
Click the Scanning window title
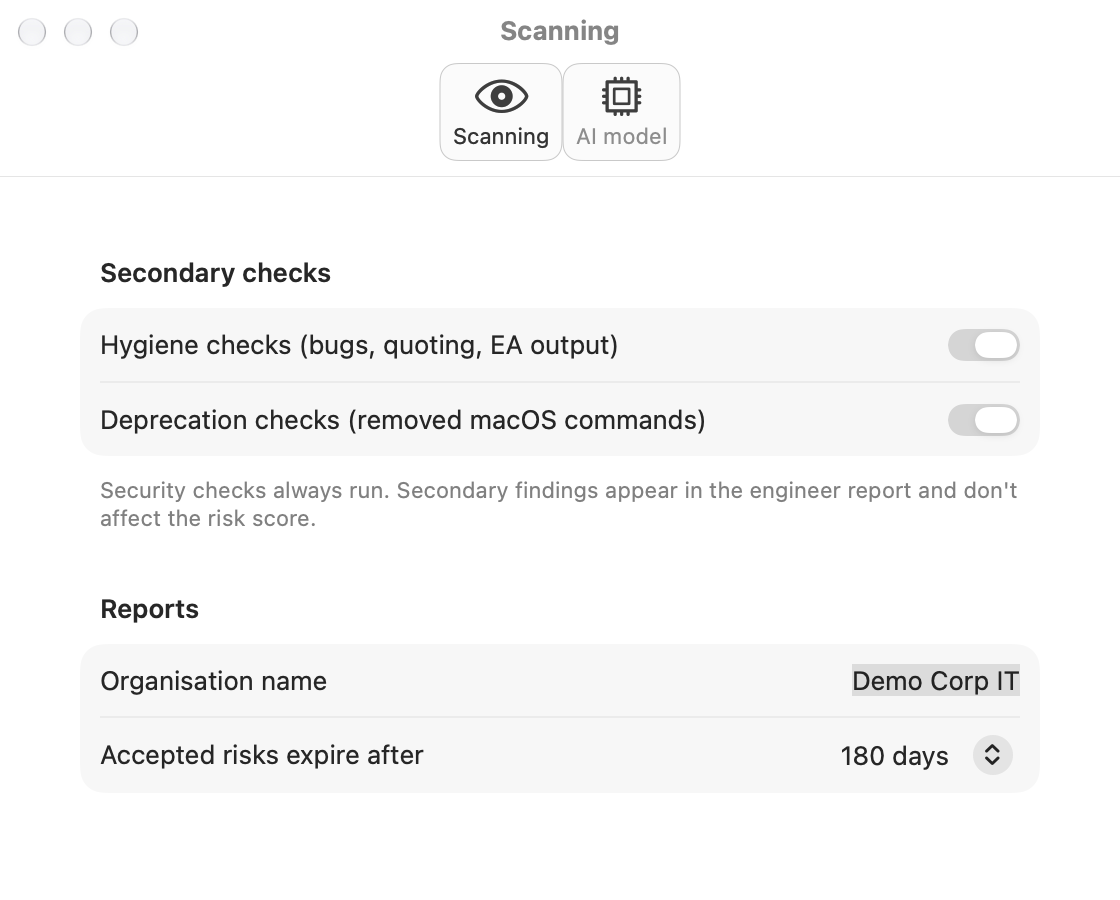[560, 31]
